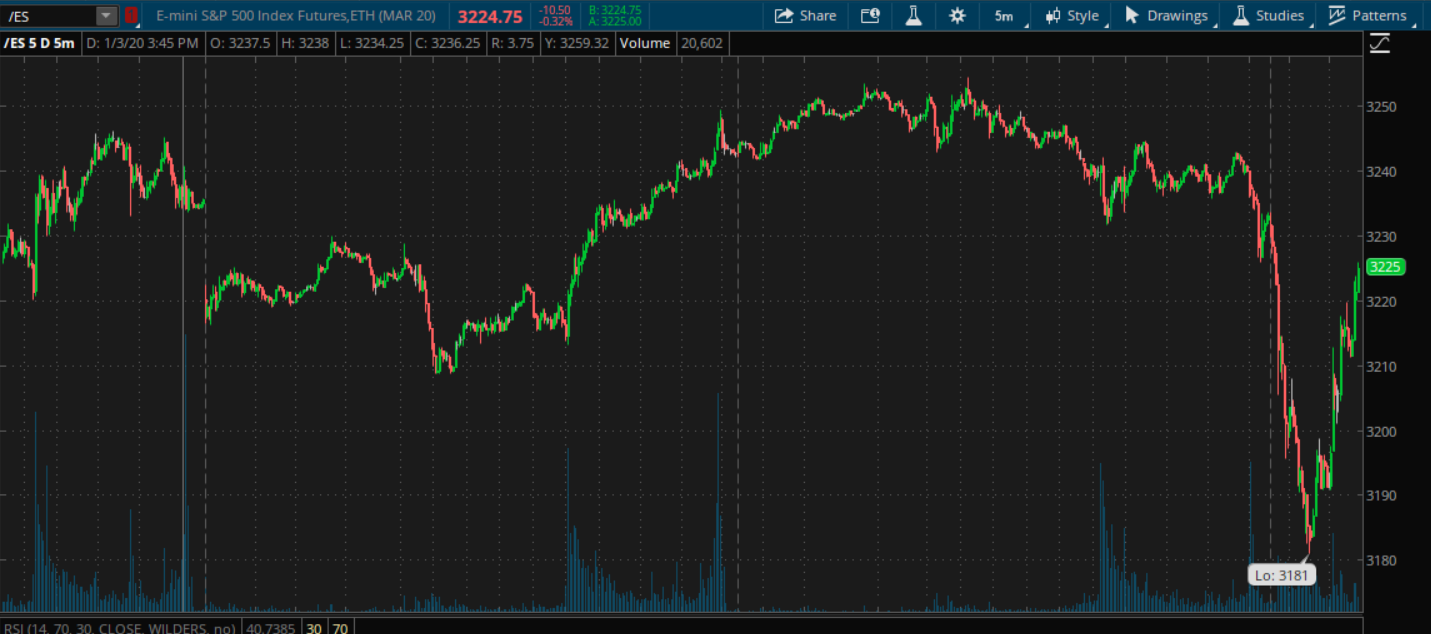This screenshot has height=634, width=1431.
Task: Open chart settings gear icon
Action: (x=957, y=15)
